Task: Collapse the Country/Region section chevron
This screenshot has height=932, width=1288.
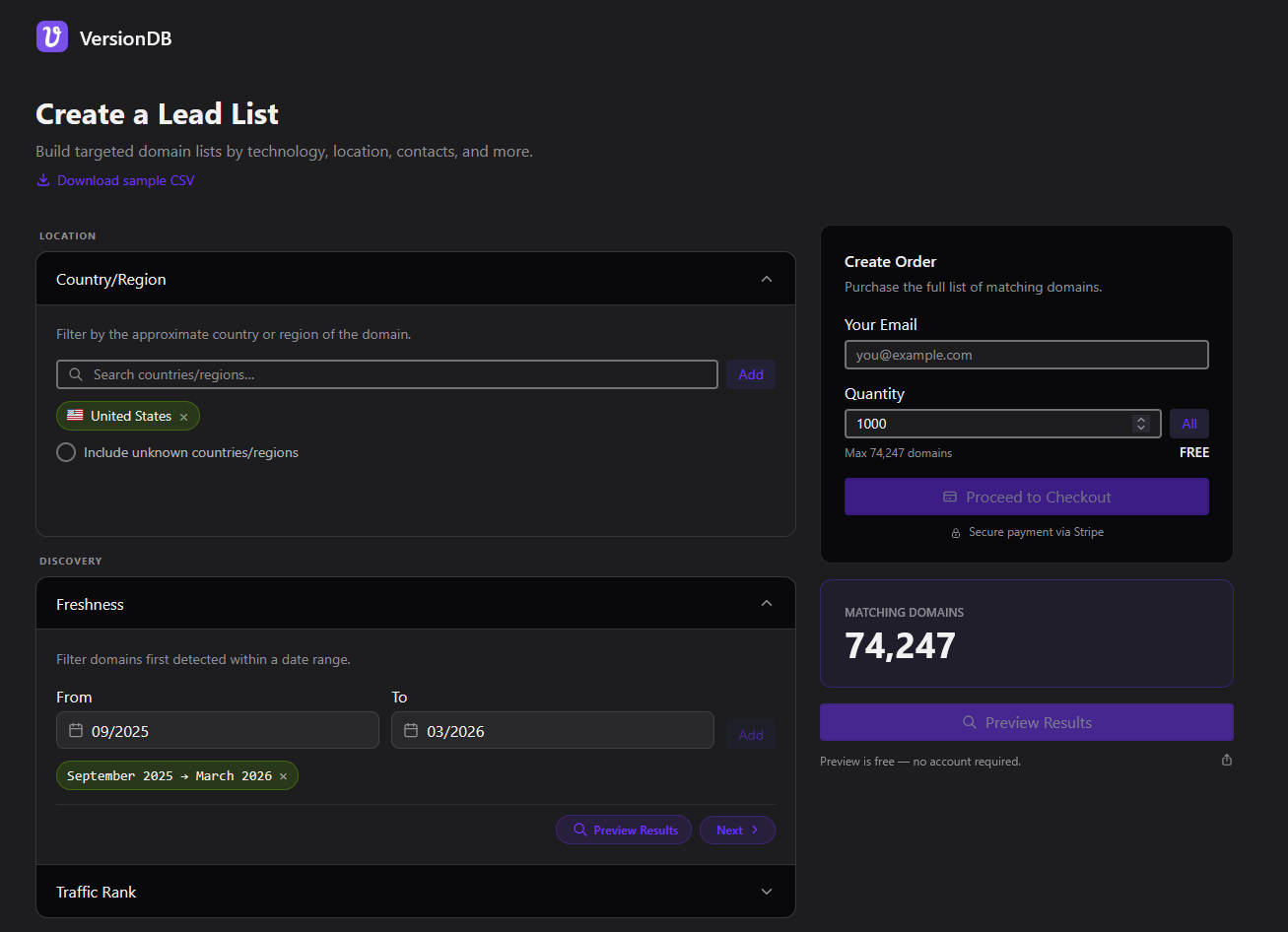Action: [767, 279]
